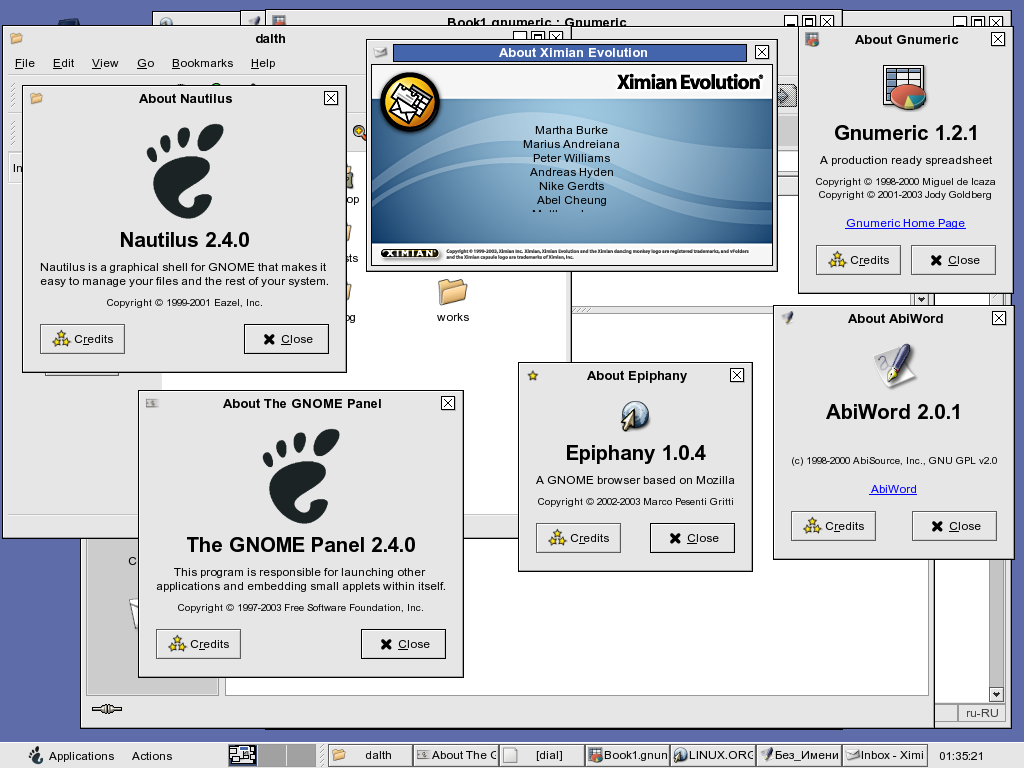The height and width of the screenshot is (768, 1024).
Task: Click the panel clock showing 01:35:21
Action: coord(961,756)
